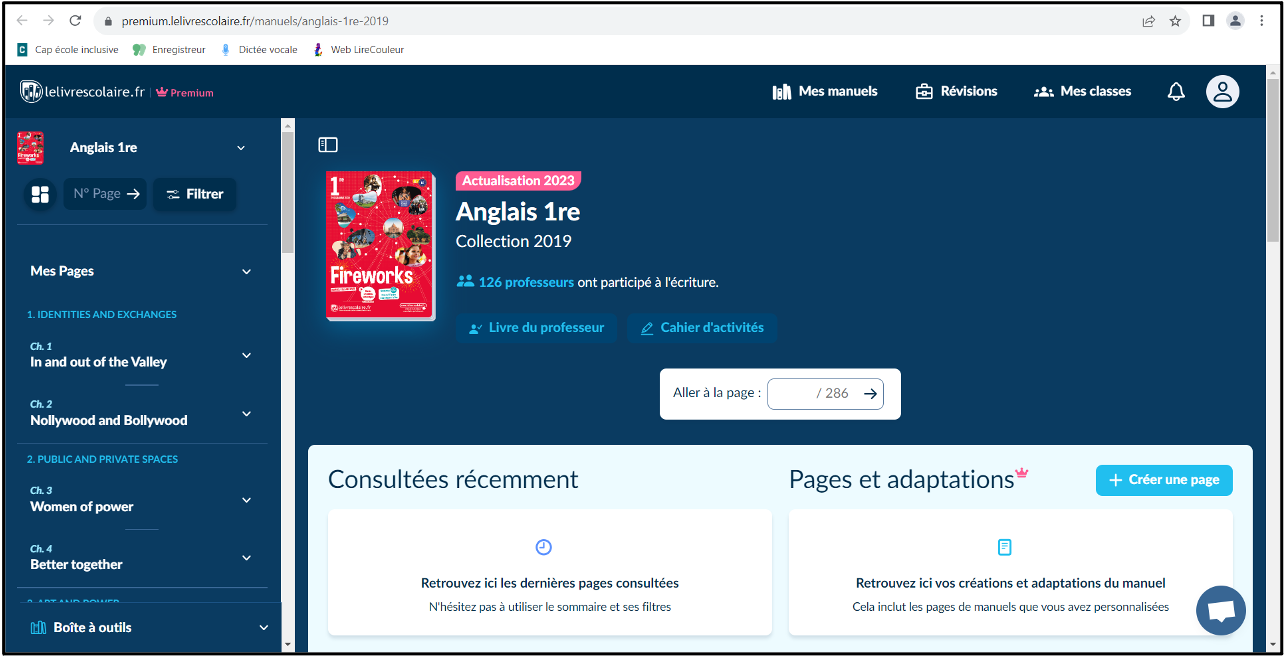Image resolution: width=1285 pixels, height=658 pixels.
Task: Click the grid view icon in sidebar
Action: pyautogui.click(x=41, y=194)
